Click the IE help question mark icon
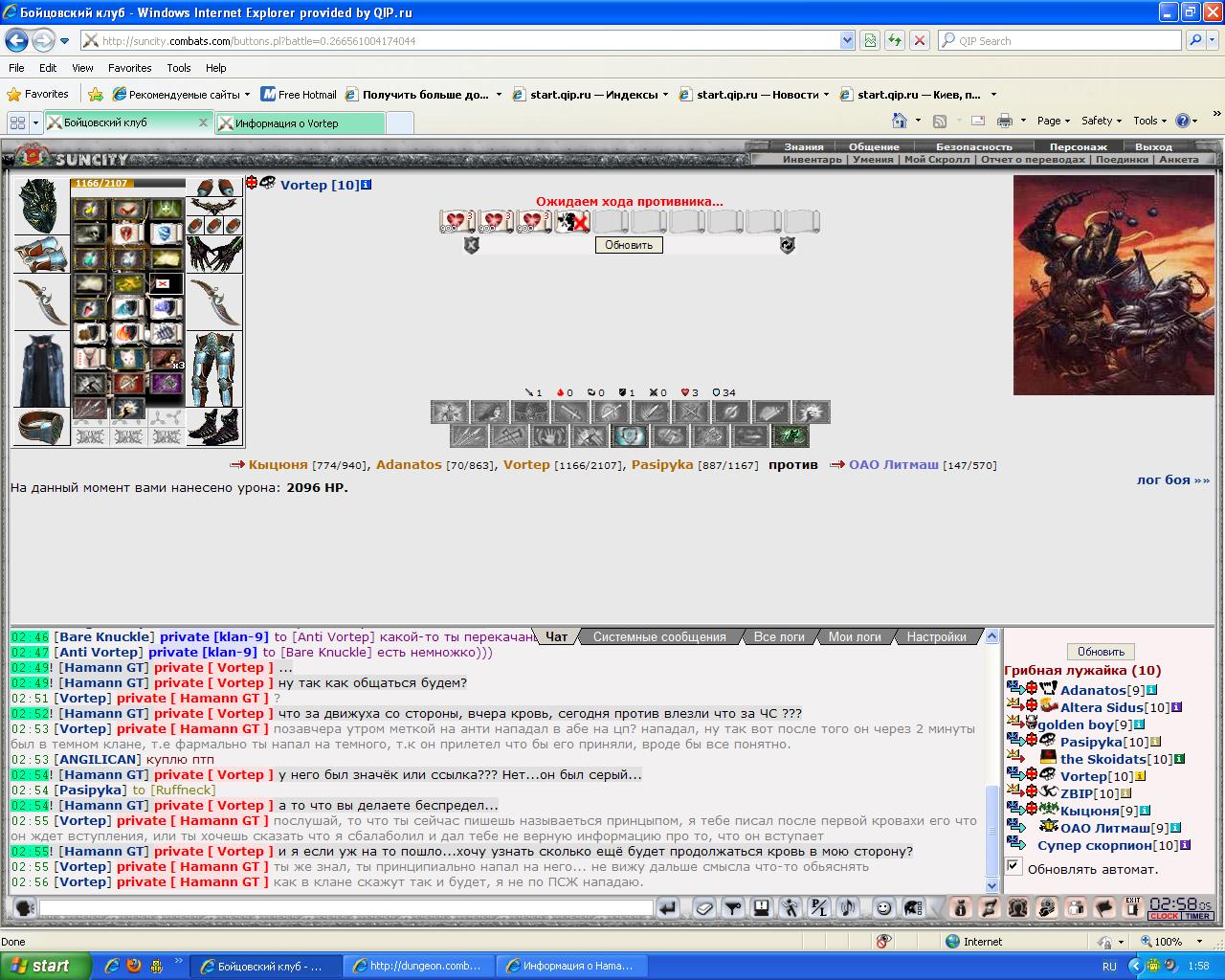 1183,121
